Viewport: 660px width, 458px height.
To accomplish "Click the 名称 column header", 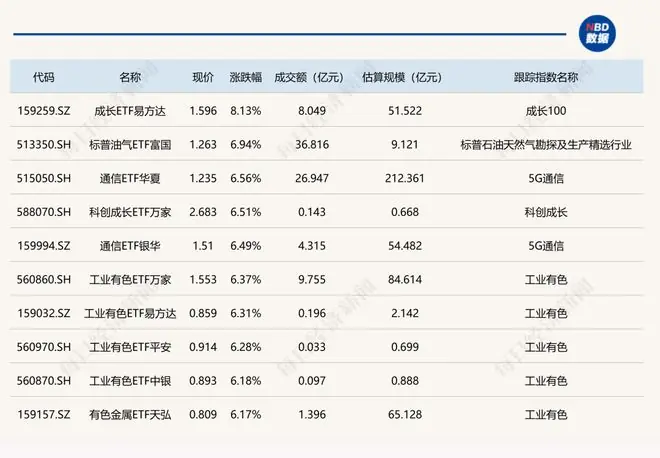I will tap(130, 77).
